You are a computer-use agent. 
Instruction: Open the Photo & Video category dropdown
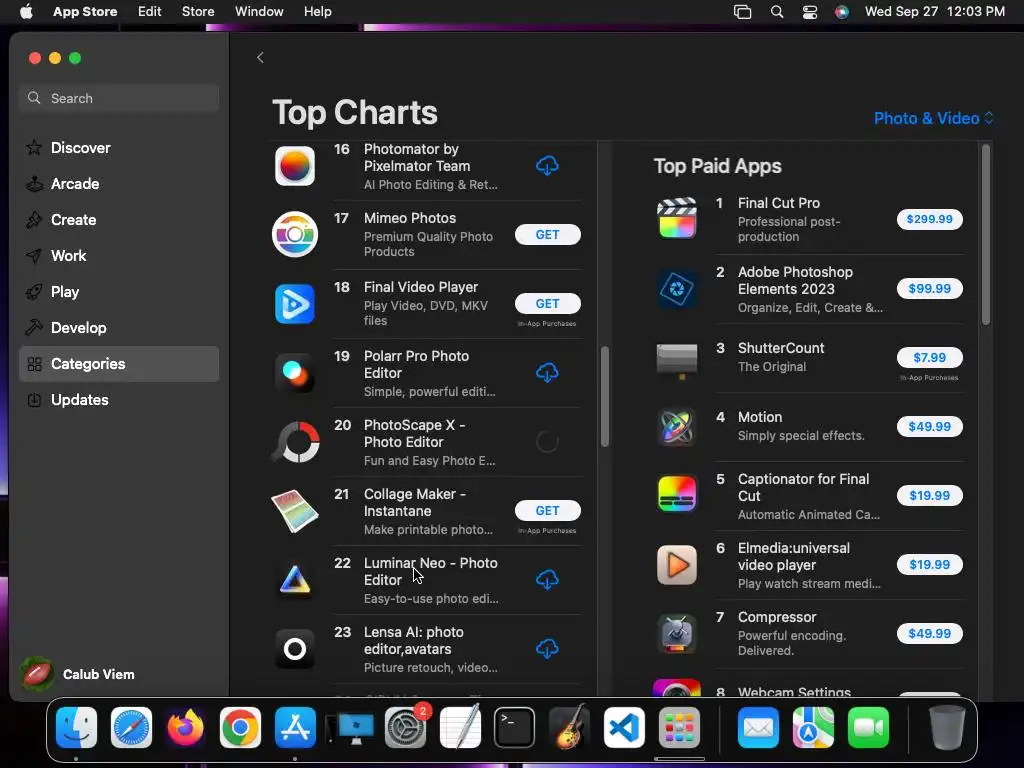click(934, 118)
